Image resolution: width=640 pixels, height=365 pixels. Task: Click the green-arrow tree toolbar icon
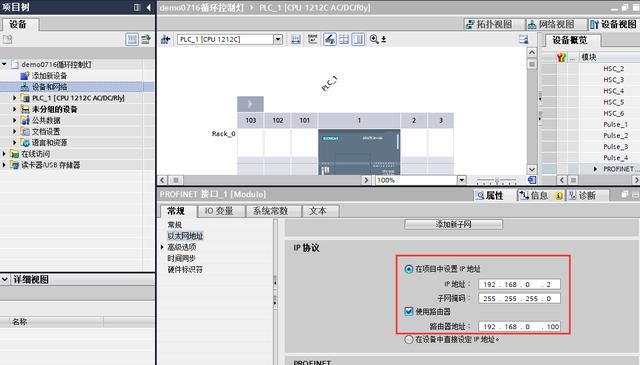146,39
